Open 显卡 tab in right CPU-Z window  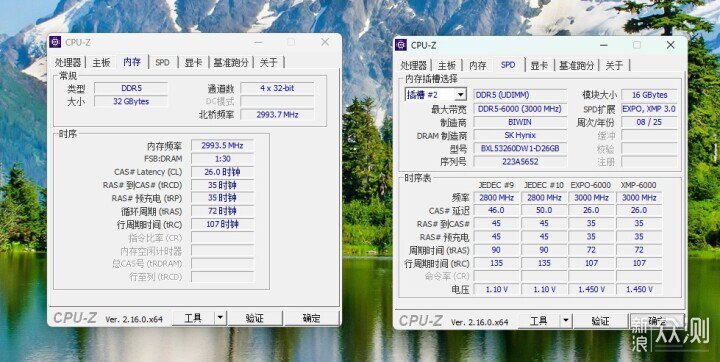(539, 66)
